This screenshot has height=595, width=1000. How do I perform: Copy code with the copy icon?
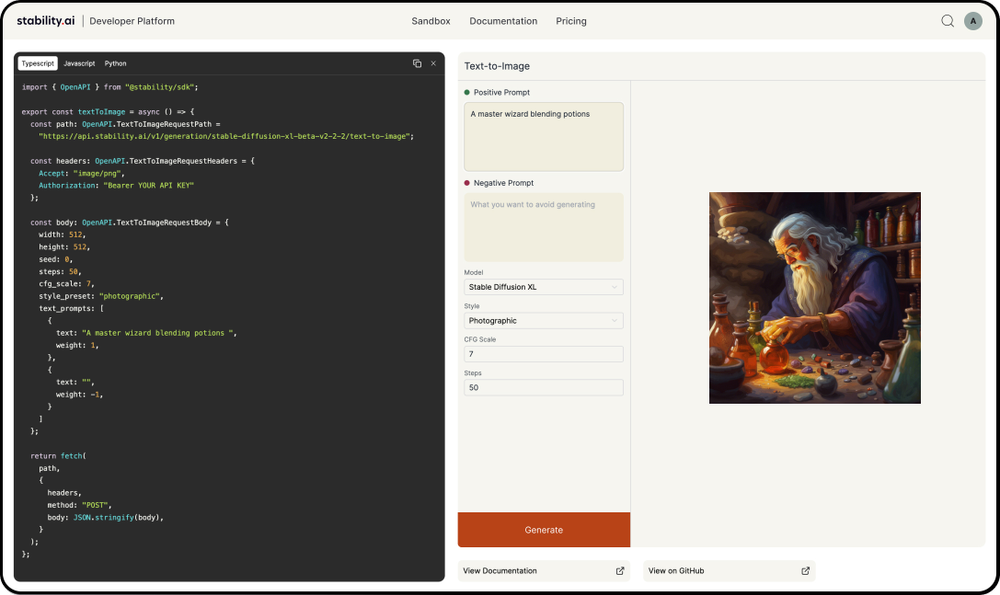pyautogui.click(x=417, y=63)
